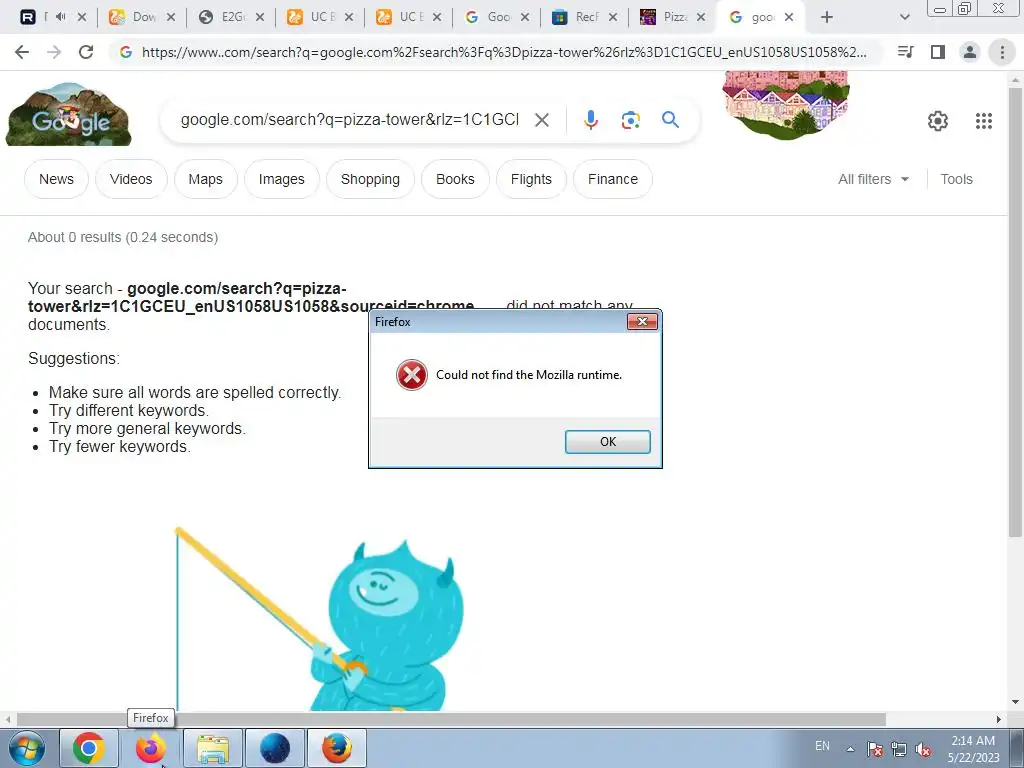Show hidden system tray icons

coord(850,749)
